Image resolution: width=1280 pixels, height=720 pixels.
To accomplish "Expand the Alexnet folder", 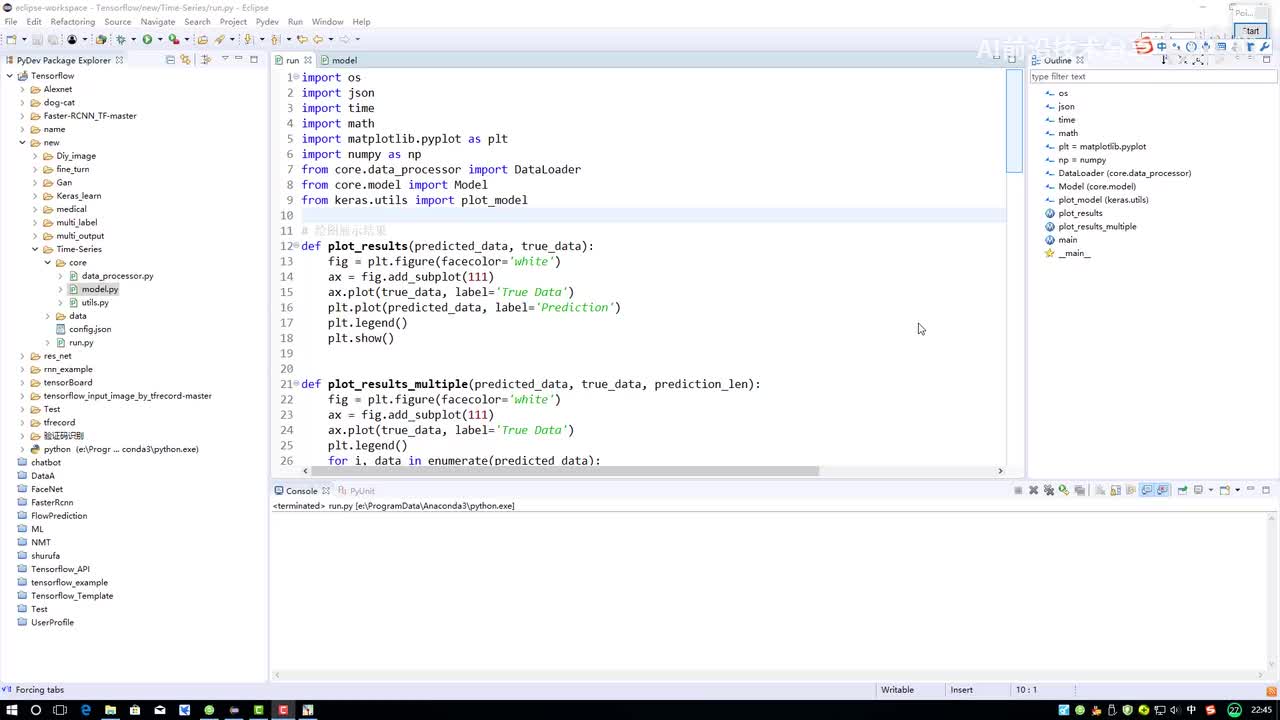I will (23, 89).
